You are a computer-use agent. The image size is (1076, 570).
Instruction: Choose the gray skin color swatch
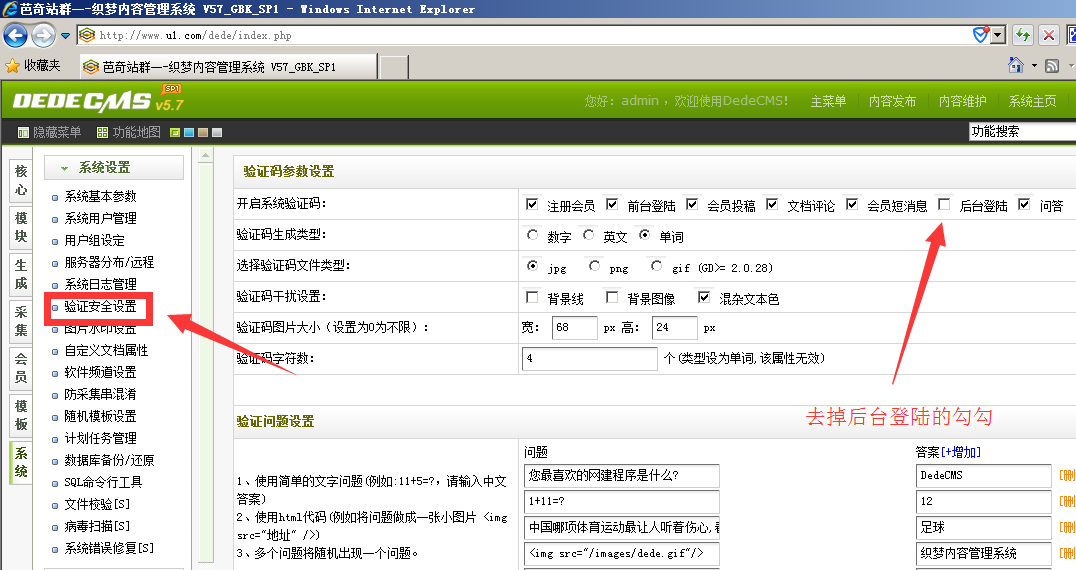tap(217, 132)
